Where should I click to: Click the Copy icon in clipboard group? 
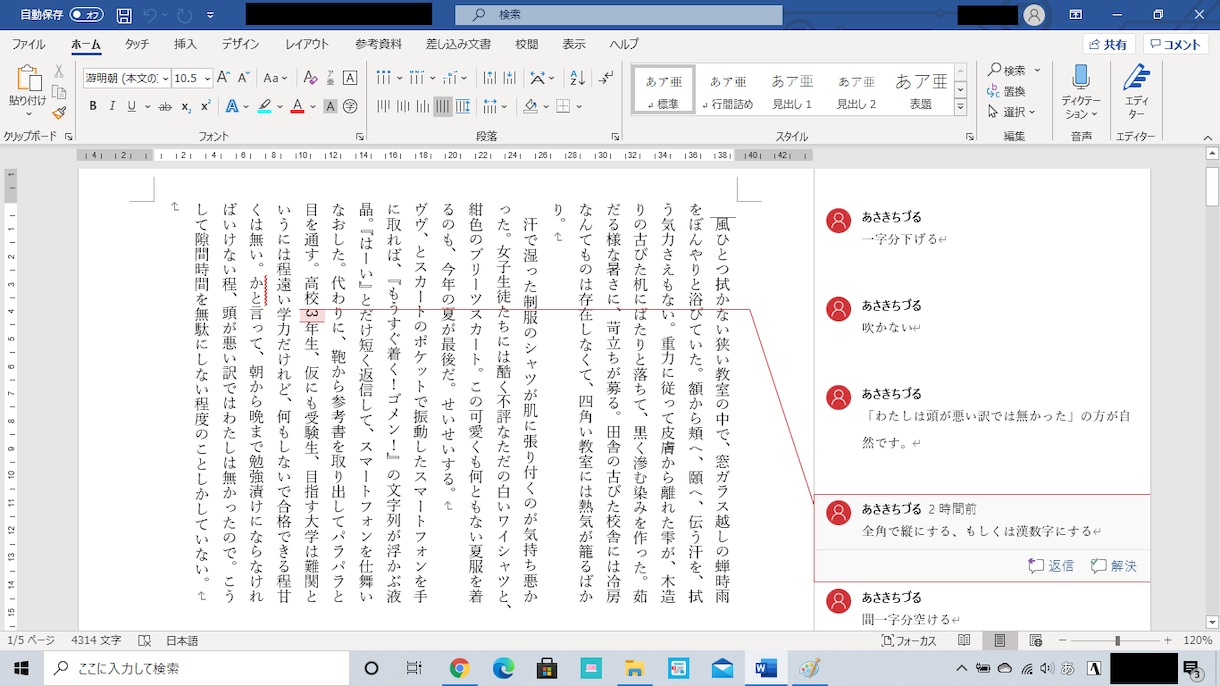(x=59, y=93)
